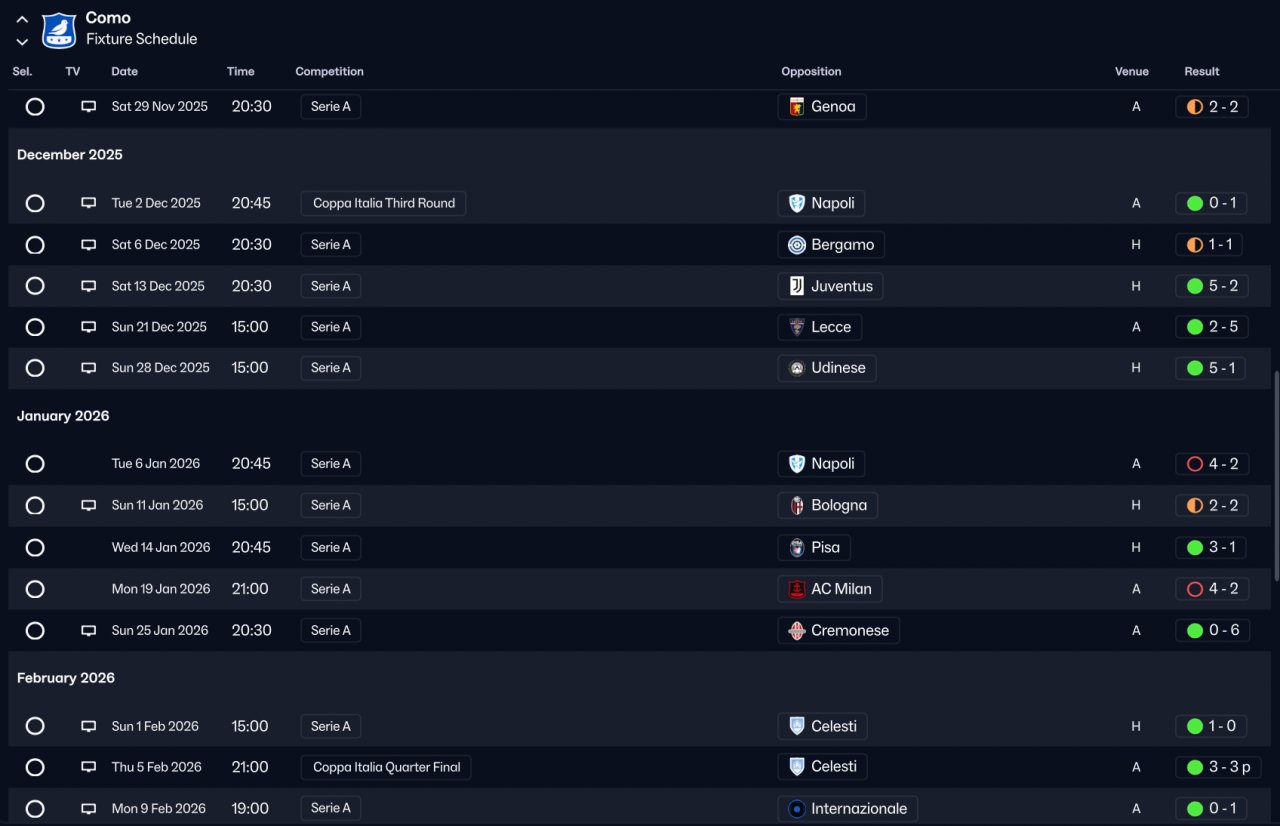Sort fixtures by the Date column
This screenshot has width=1280, height=826.
(x=125, y=72)
